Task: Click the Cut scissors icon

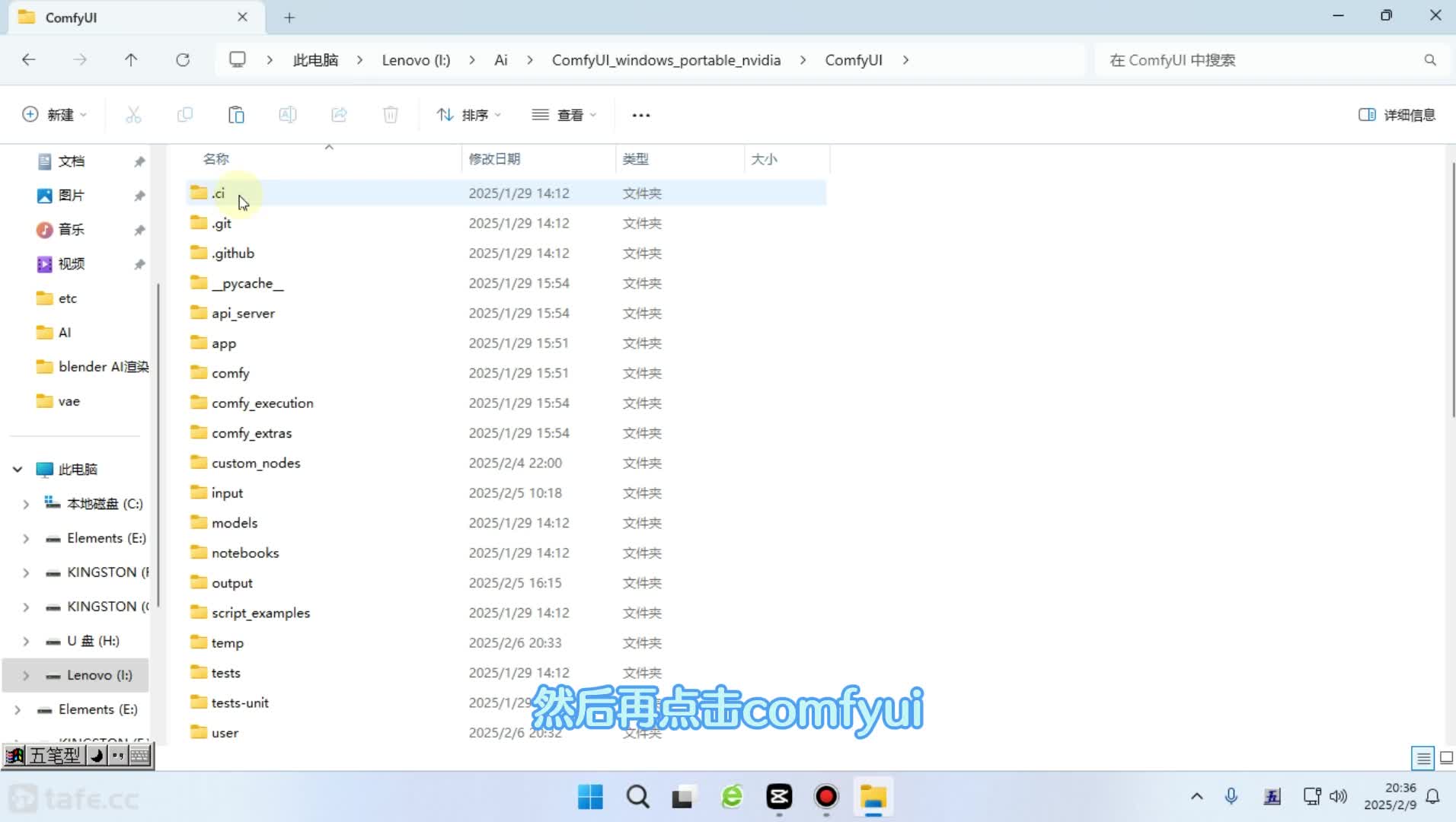Action: point(133,115)
